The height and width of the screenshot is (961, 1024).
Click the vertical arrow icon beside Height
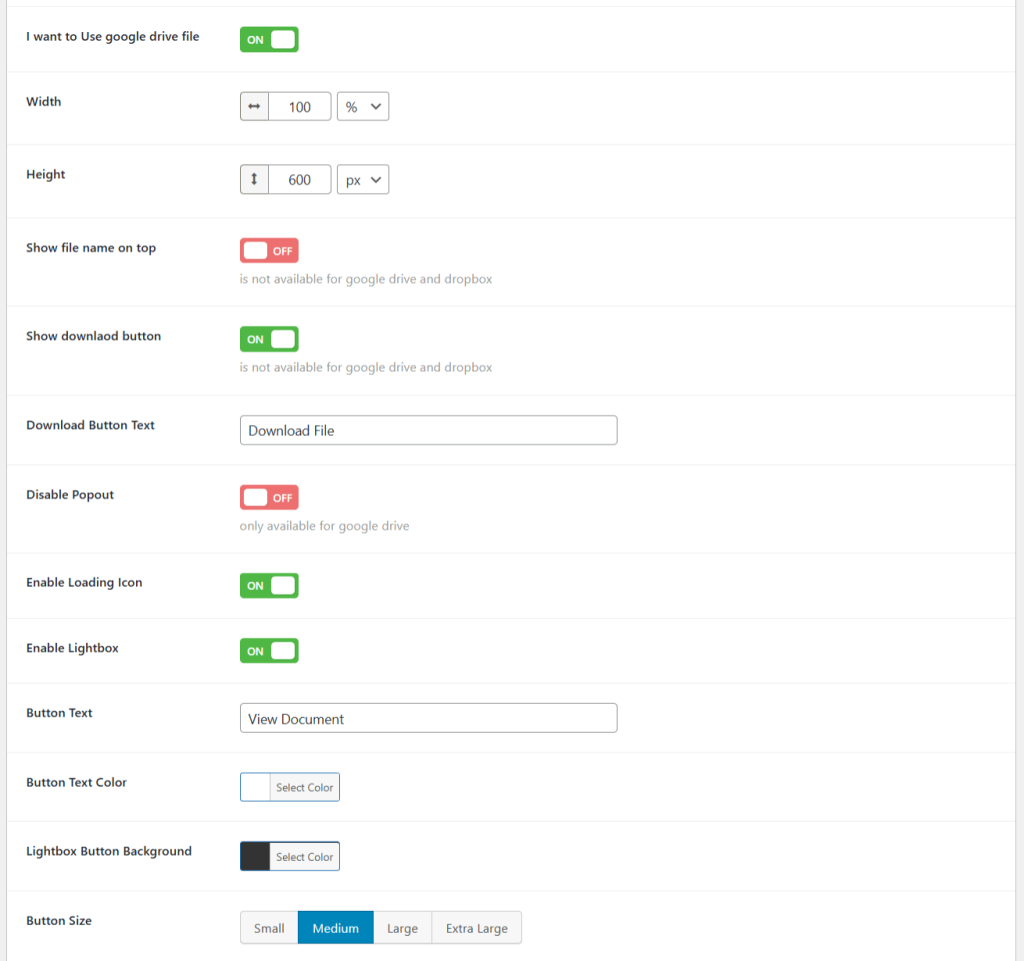[252, 179]
